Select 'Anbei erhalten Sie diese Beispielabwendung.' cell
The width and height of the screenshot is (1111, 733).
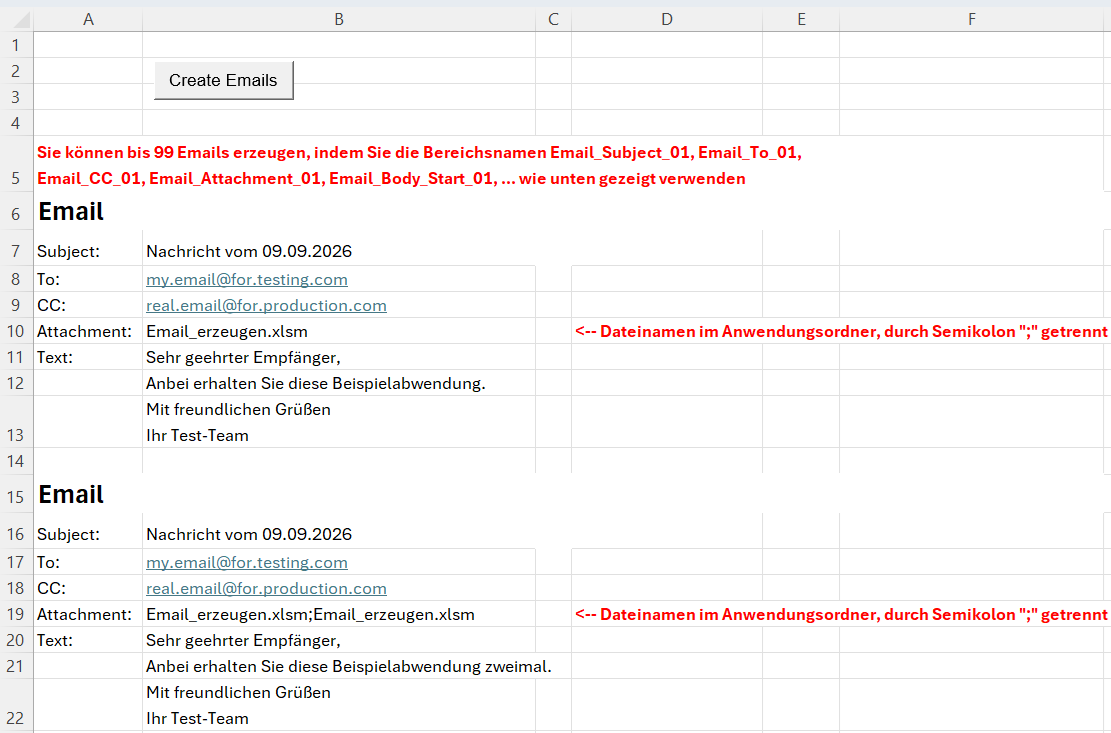tap(316, 384)
